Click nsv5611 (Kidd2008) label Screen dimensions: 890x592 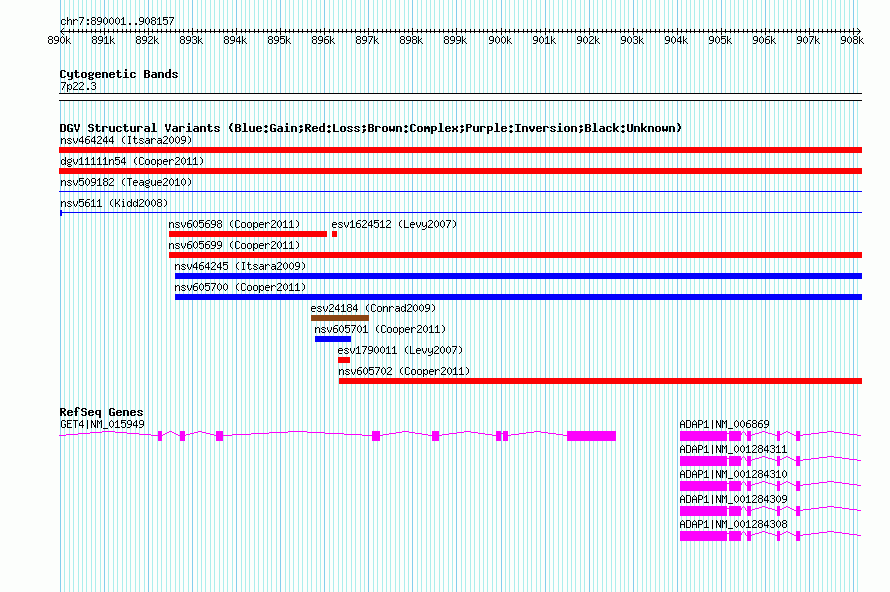point(114,203)
